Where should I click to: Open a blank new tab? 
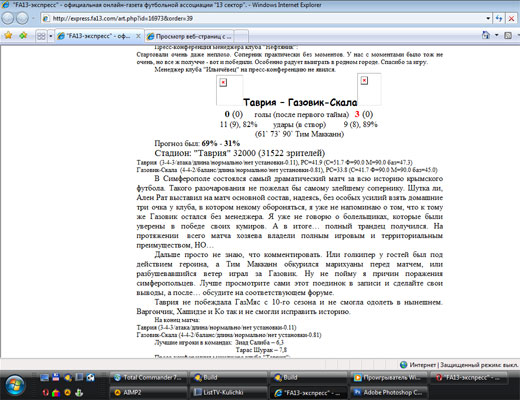click(x=242, y=36)
